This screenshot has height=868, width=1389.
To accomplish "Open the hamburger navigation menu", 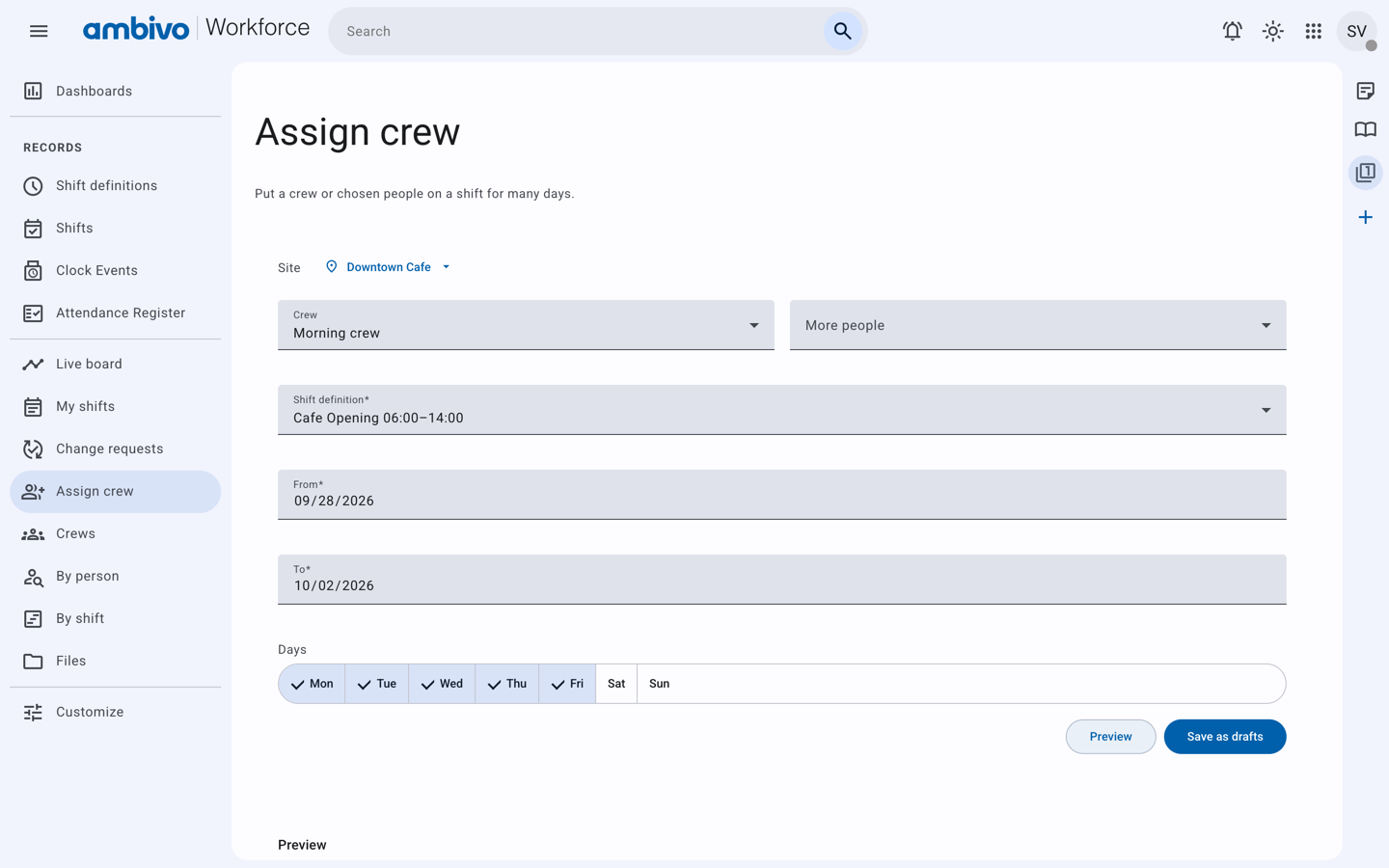I will [x=39, y=31].
